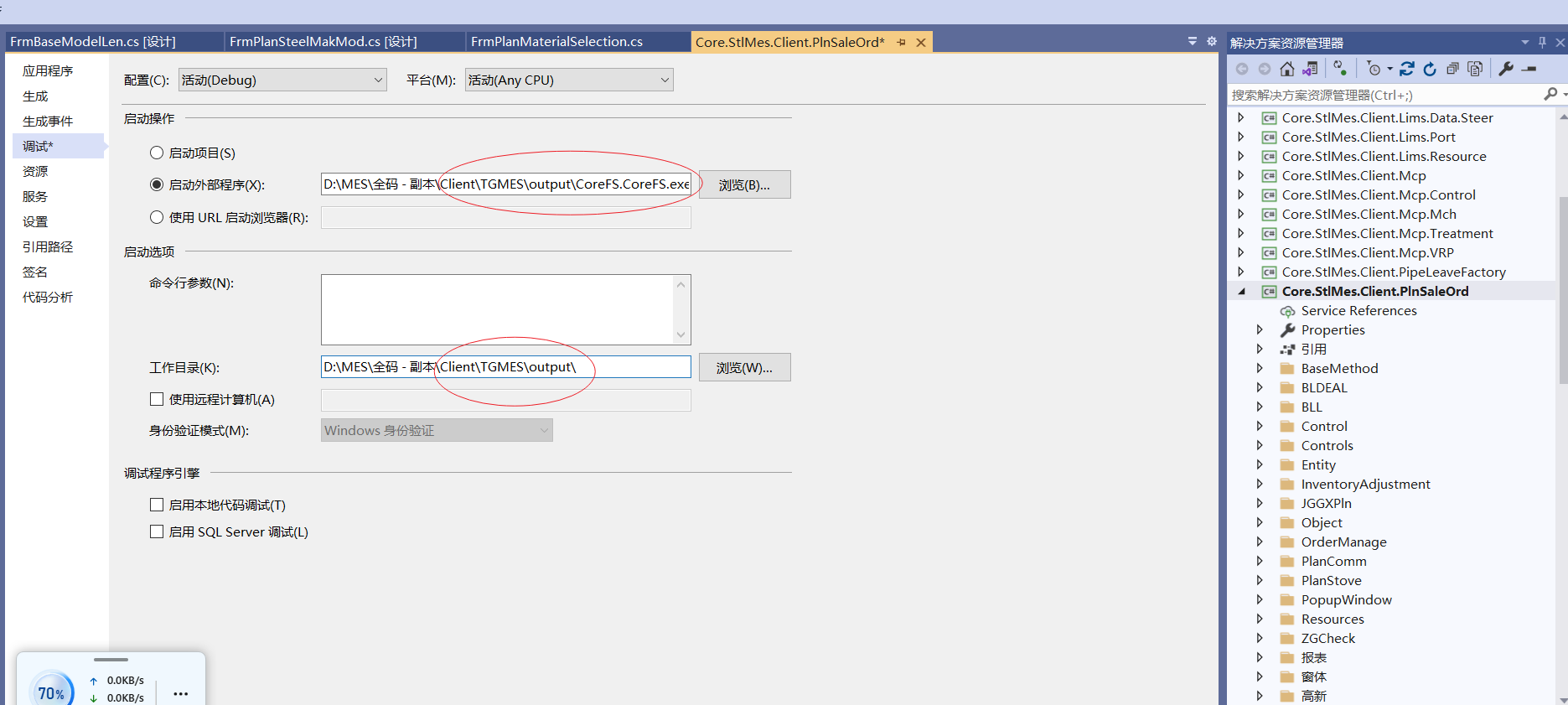Click the 浏览(W)... button for working directory
The width and height of the screenshot is (1568, 705).
[x=744, y=367]
